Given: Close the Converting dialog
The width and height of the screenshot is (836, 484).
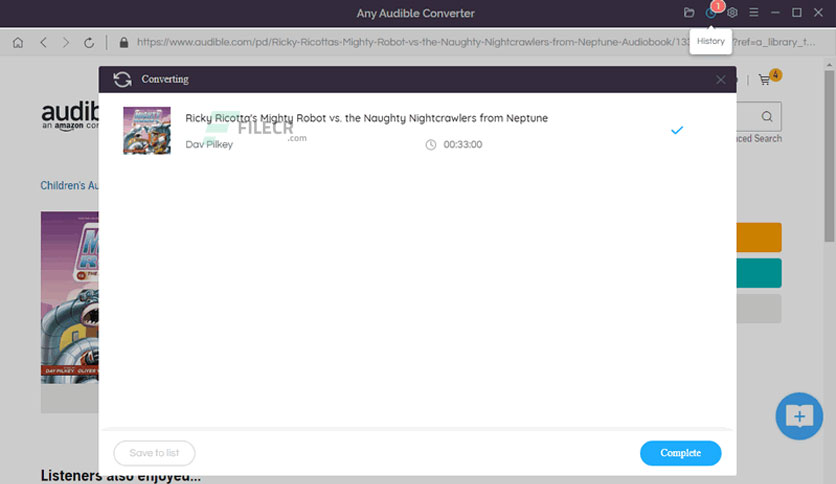Looking at the screenshot, I should (720, 80).
